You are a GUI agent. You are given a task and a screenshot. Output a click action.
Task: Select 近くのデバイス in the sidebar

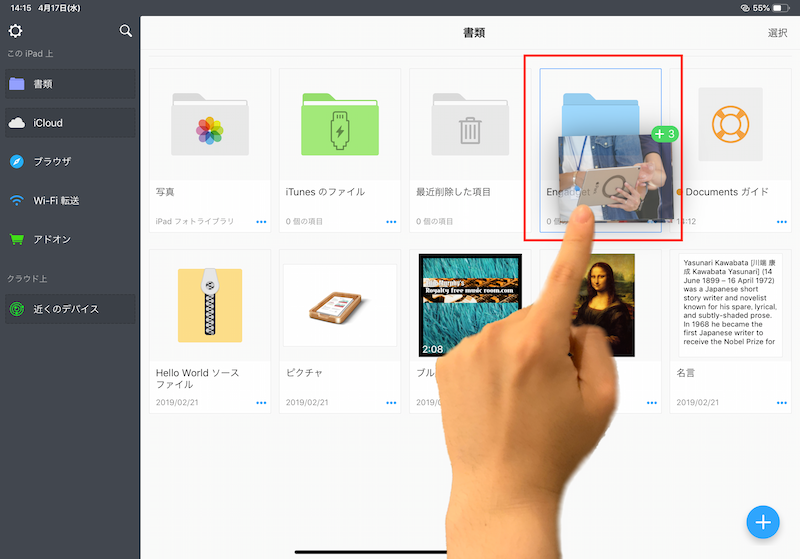point(70,309)
